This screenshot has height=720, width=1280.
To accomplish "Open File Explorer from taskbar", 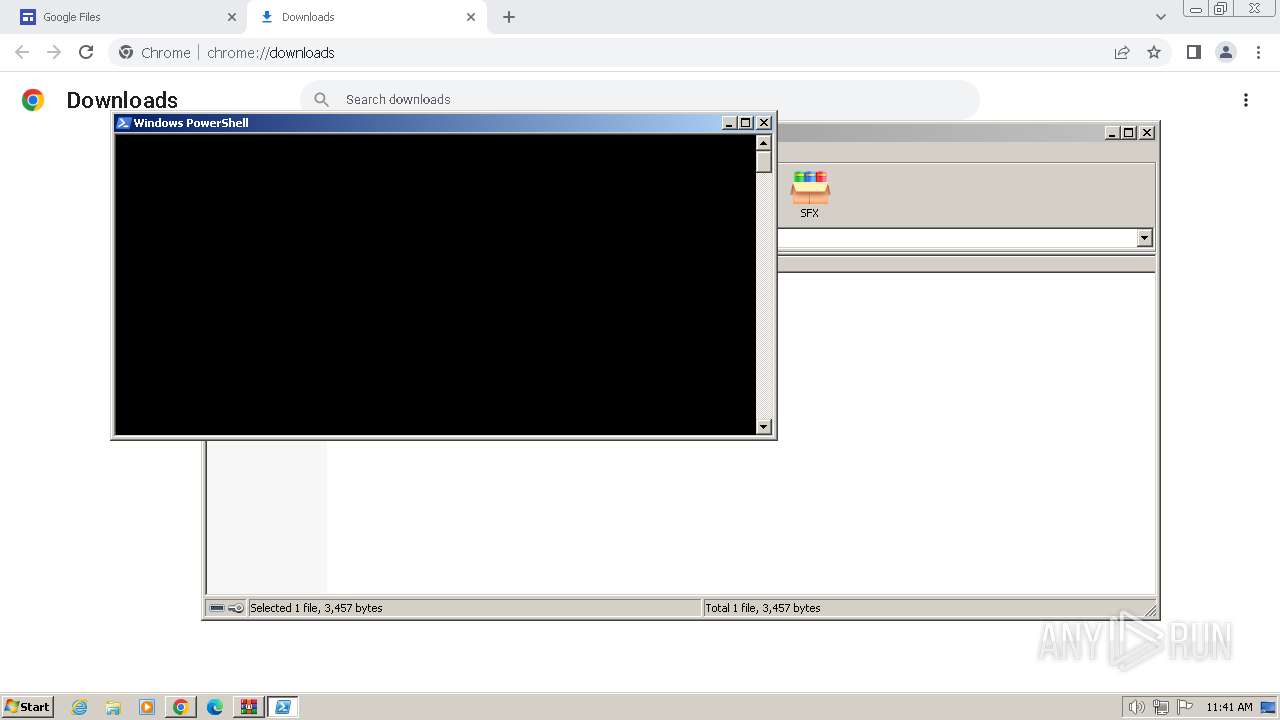I will (x=113, y=707).
